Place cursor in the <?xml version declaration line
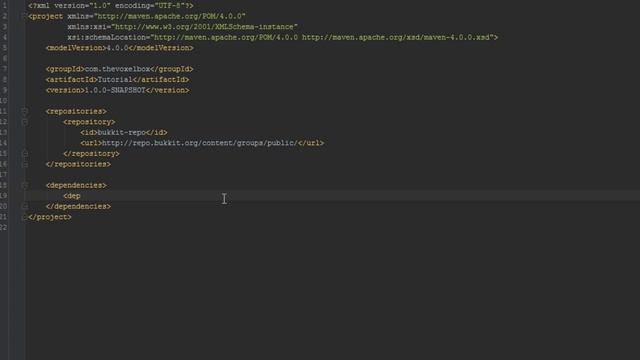 coord(111,6)
